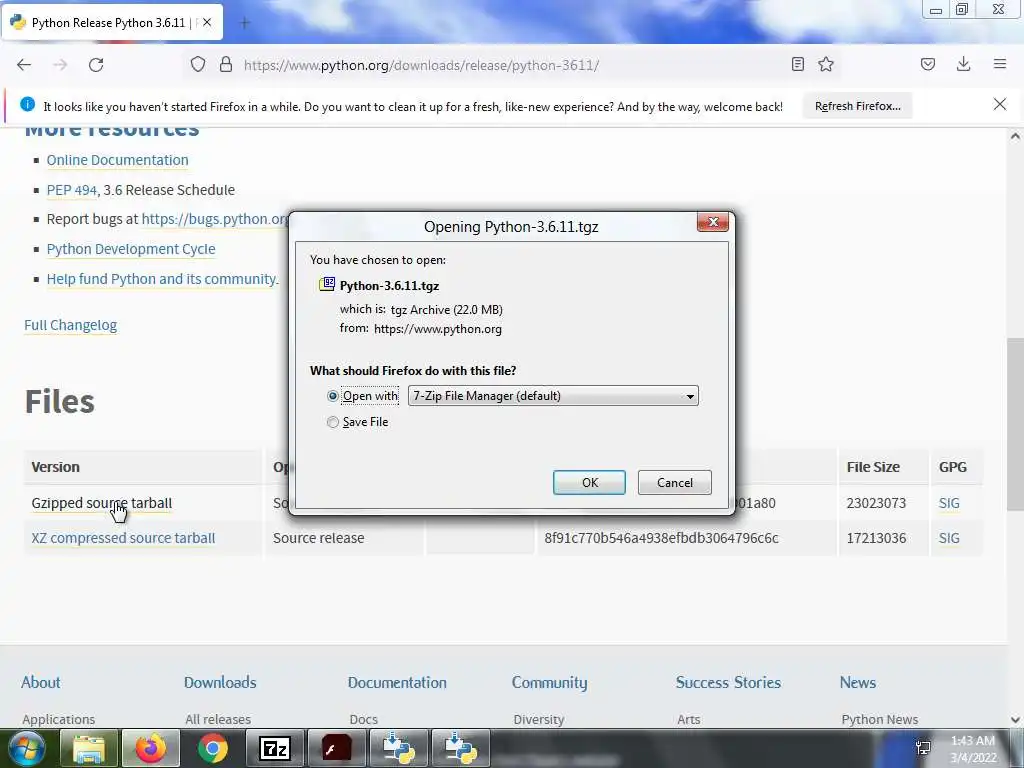The height and width of the screenshot is (768, 1024).
Task: View site security via the padlock icon
Action: click(226, 64)
